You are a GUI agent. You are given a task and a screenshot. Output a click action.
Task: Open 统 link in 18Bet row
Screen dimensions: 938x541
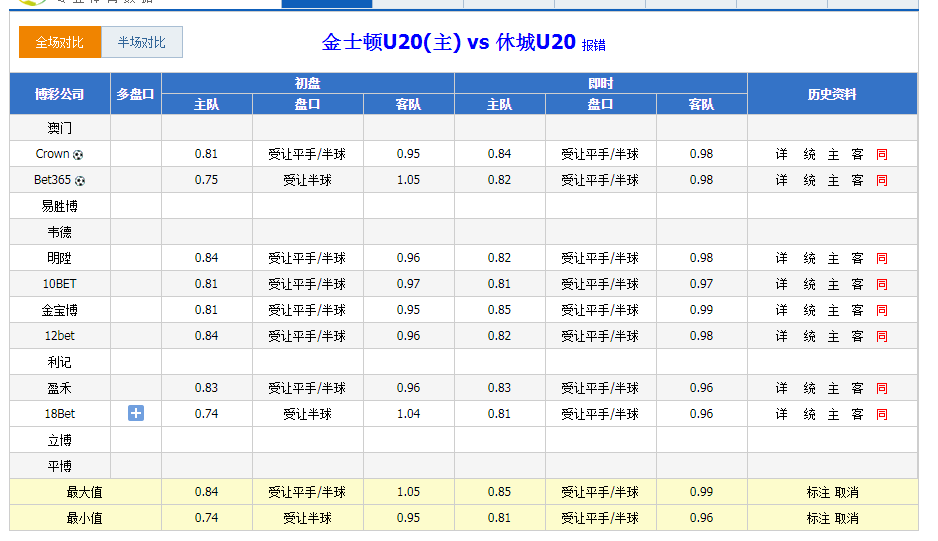(809, 414)
